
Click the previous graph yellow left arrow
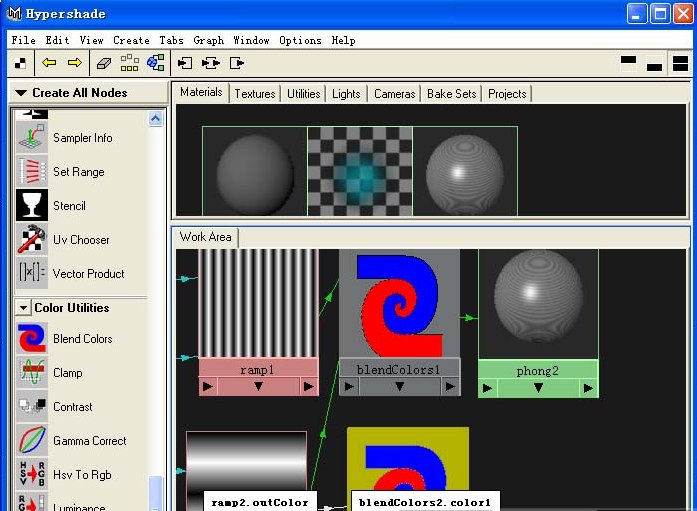49,63
